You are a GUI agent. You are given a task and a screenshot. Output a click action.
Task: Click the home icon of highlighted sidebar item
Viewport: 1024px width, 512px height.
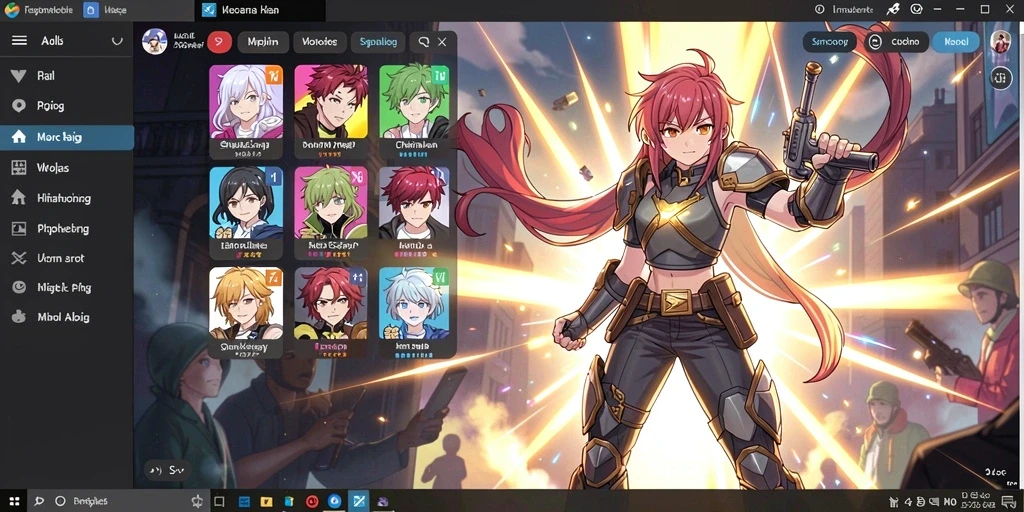click(x=19, y=137)
